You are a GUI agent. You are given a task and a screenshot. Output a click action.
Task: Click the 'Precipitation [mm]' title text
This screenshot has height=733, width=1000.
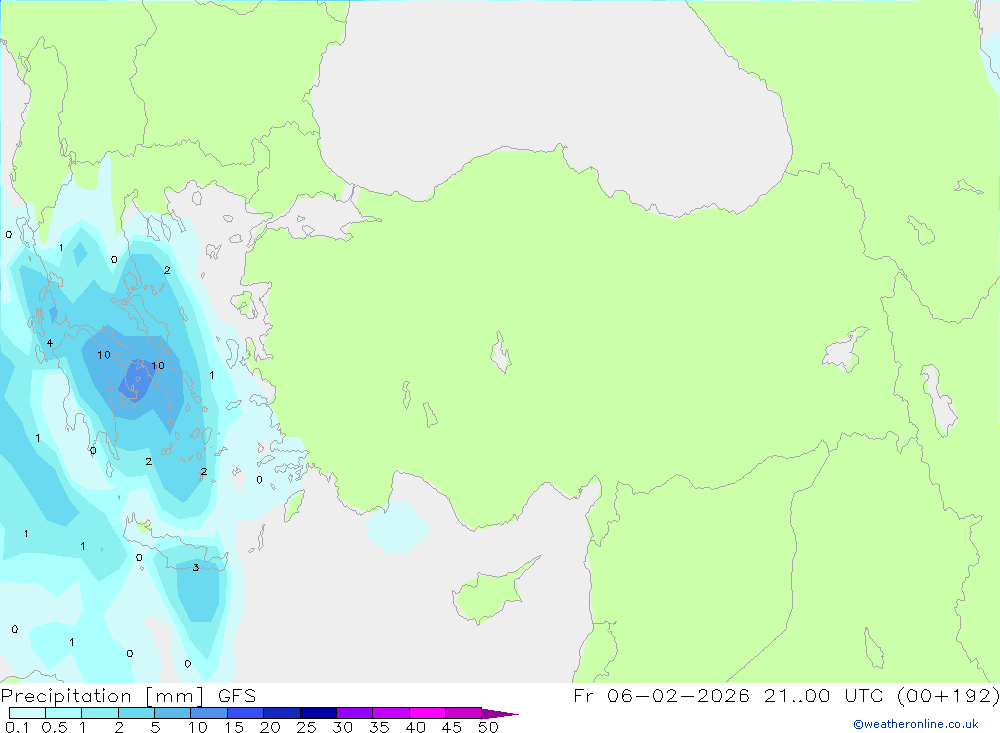(102, 696)
